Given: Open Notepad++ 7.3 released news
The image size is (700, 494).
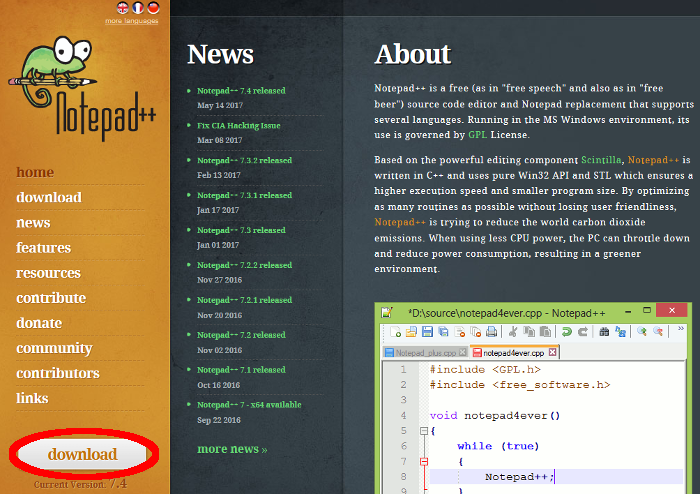Looking at the screenshot, I should click(x=242, y=230).
